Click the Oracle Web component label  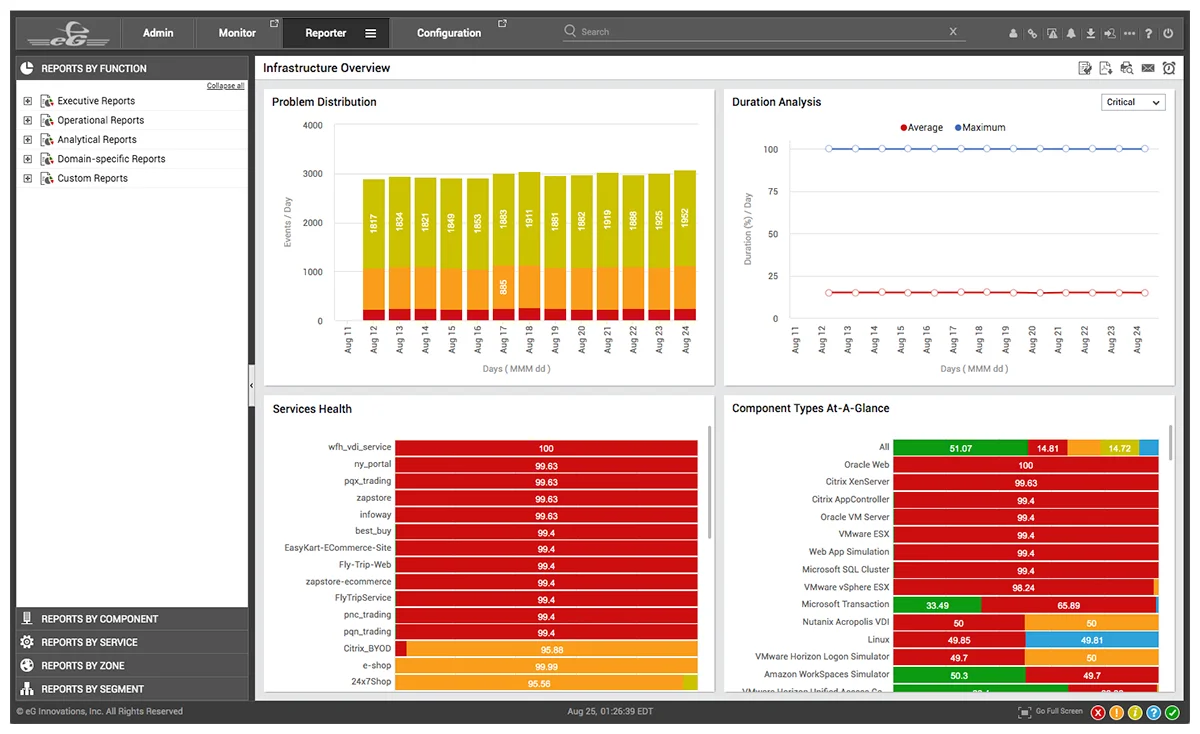click(866, 465)
